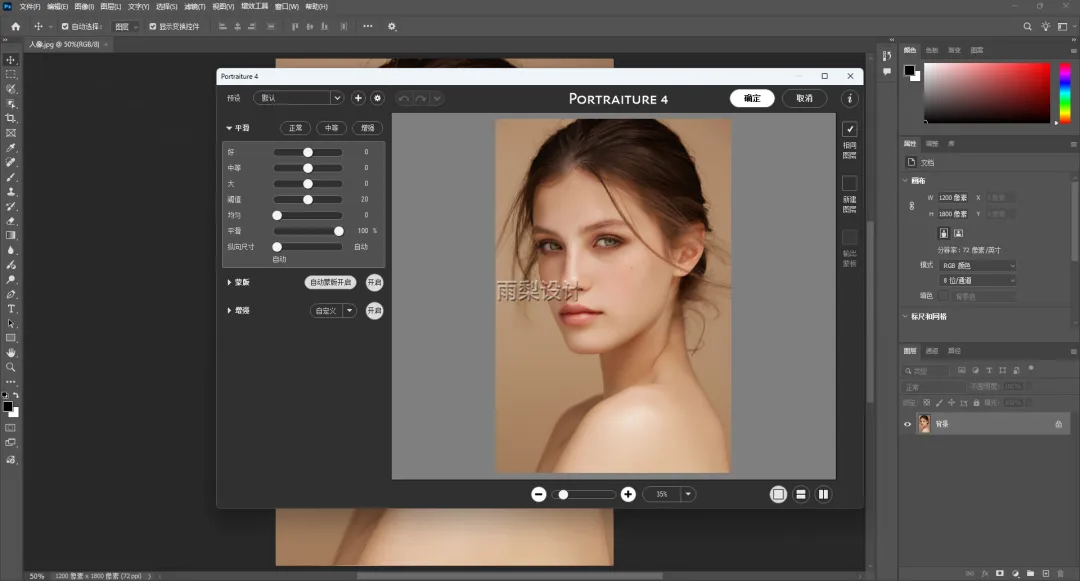
Task: Open Portraiture preset settings gear
Action: pos(377,98)
